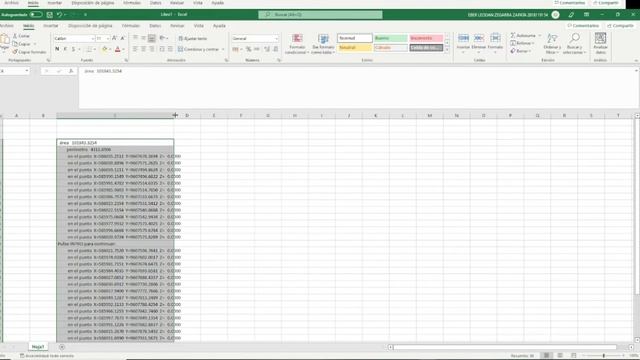640x360 pixels.
Task: Click the Undo arrow icon
Action: (x=60, y=15)
